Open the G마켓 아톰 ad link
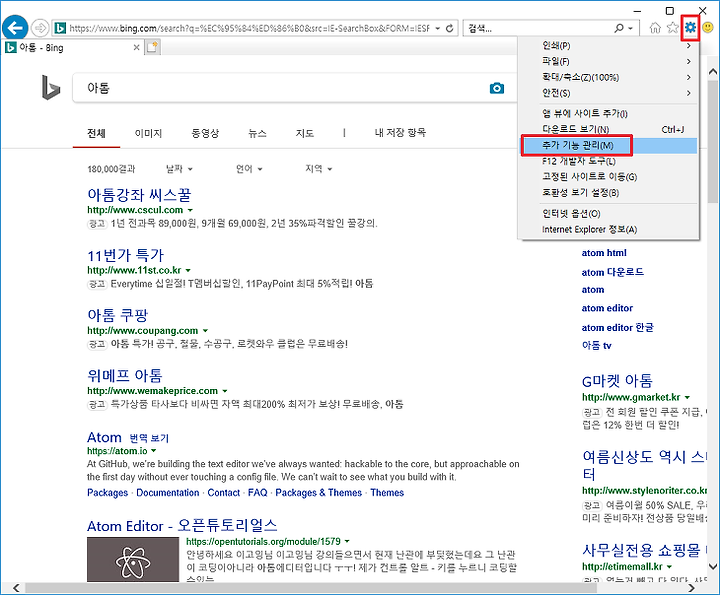The width and height of the screenshot is (720, 595). [617, 381]
